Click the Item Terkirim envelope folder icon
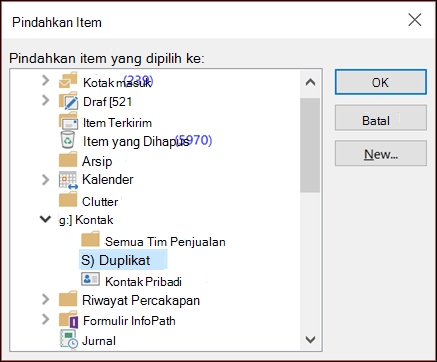 click(x=68, y=121)
